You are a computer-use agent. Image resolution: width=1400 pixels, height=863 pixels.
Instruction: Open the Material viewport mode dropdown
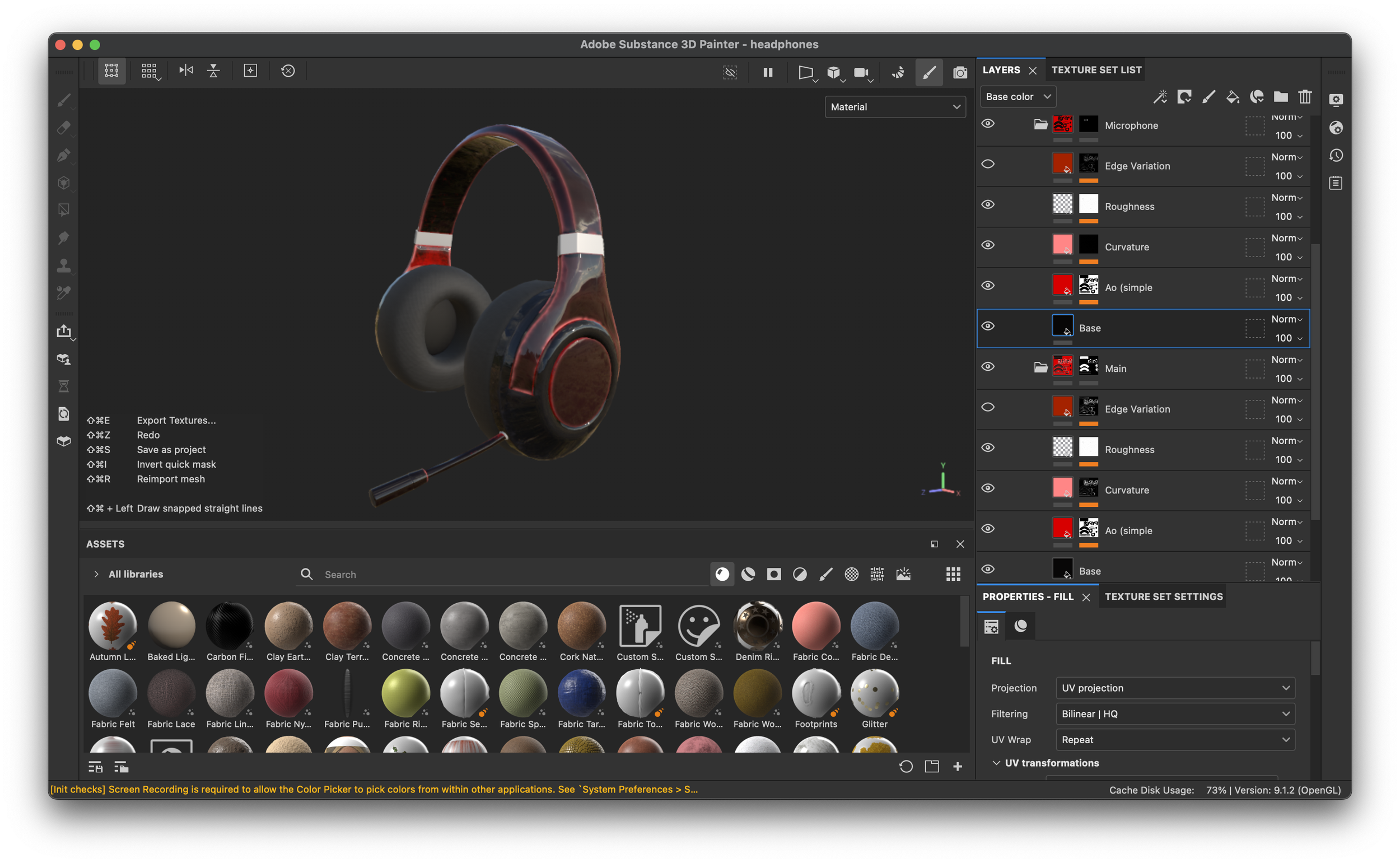(895, 108)
